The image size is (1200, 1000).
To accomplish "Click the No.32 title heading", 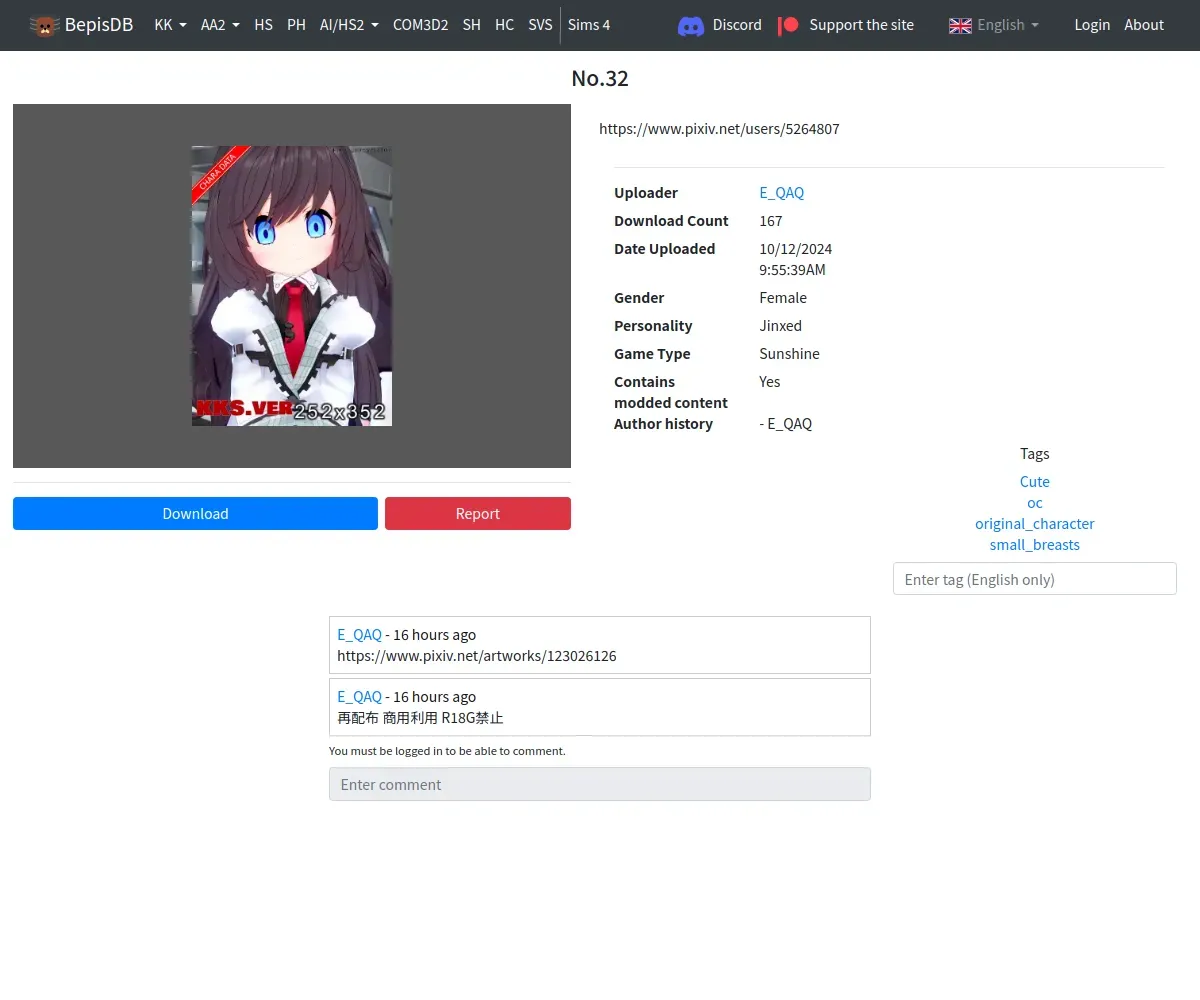I will click(x=600, y=79).
